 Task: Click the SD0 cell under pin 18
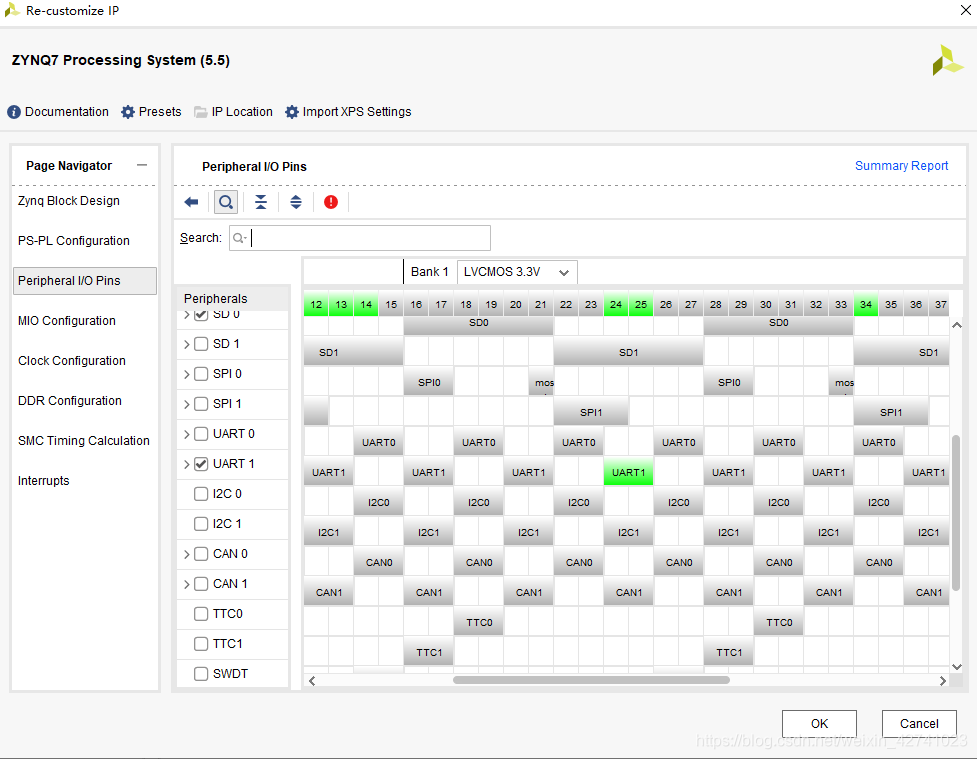[x=479, y=323]
